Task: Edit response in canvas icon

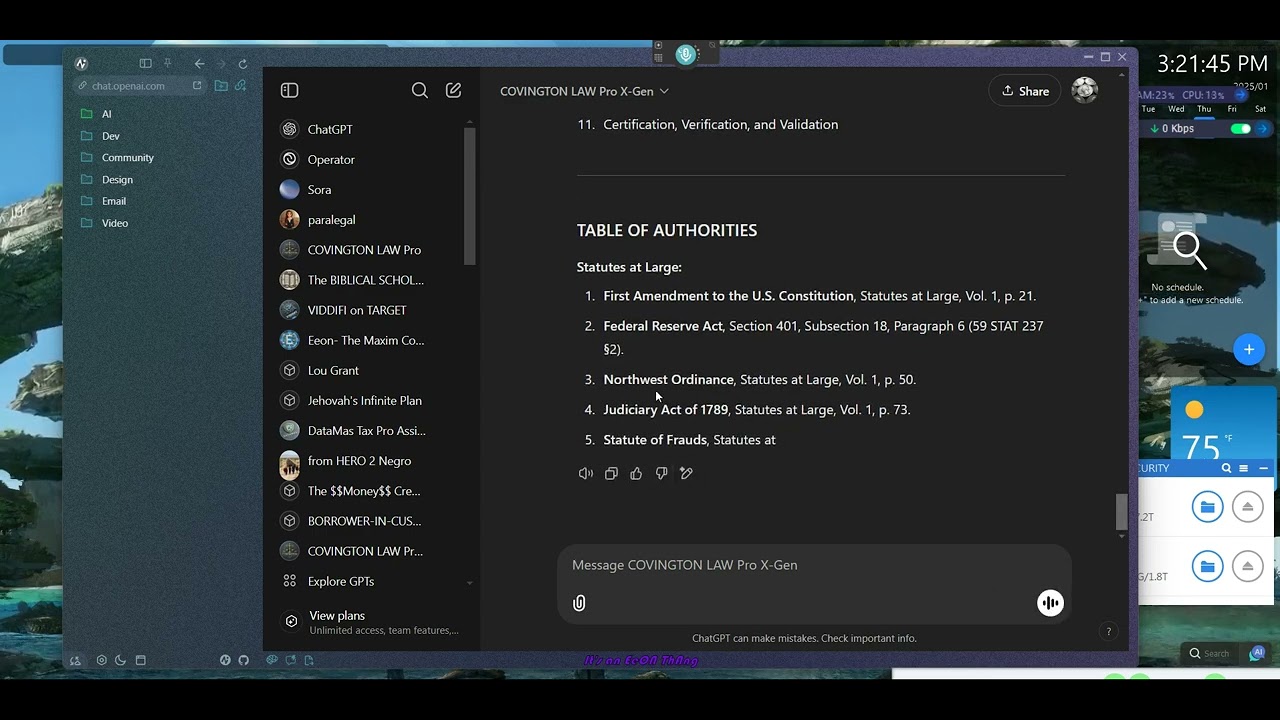Action: (686, 473)
